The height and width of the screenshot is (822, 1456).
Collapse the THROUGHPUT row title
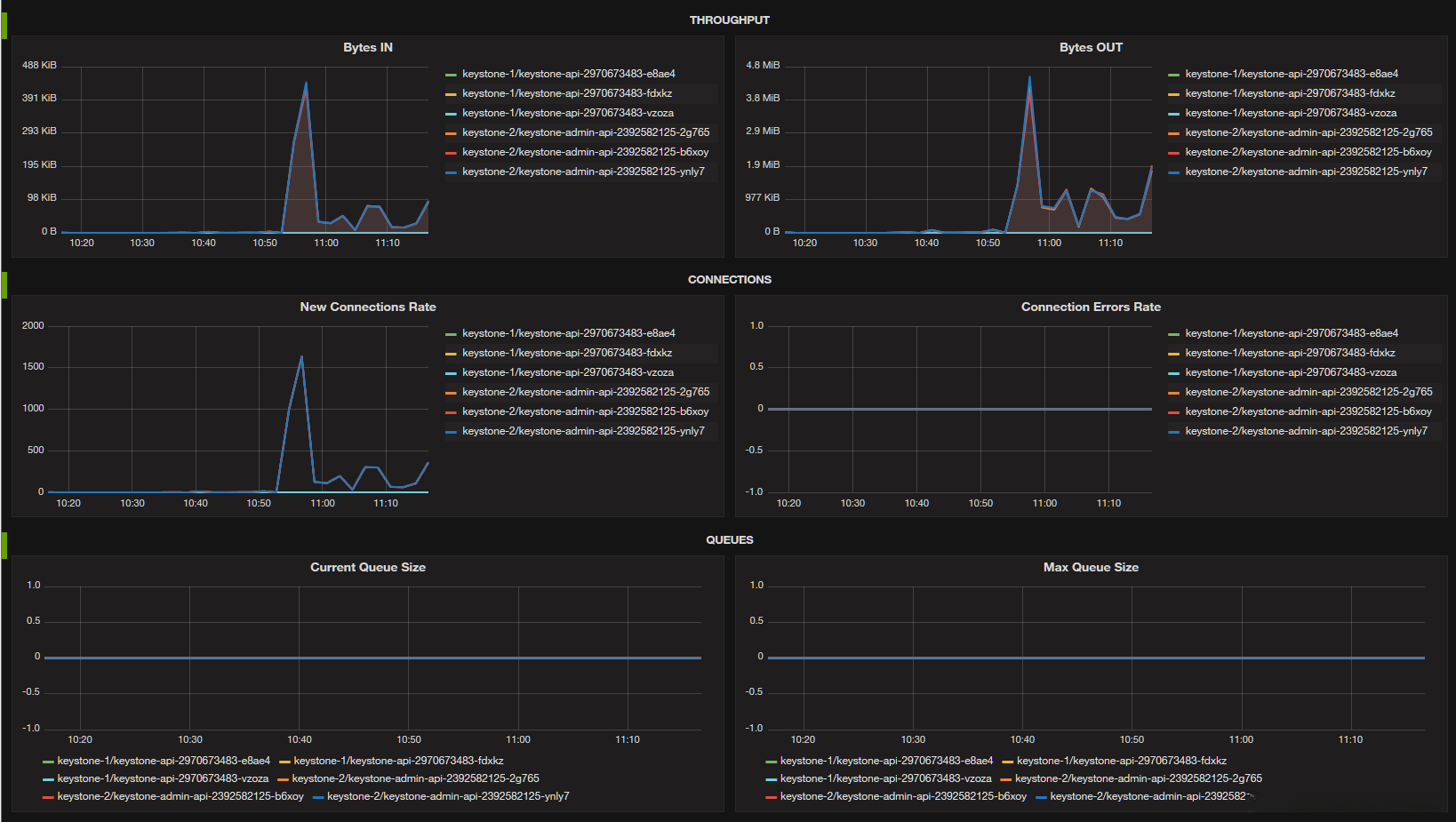729,20
